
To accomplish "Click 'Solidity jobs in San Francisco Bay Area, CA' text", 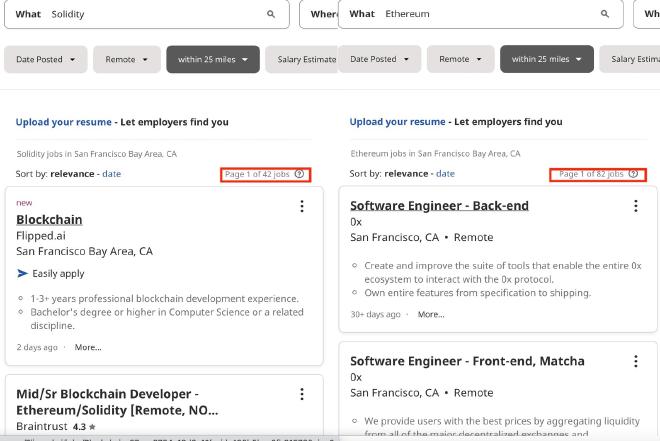I will [x=97, y=154].
